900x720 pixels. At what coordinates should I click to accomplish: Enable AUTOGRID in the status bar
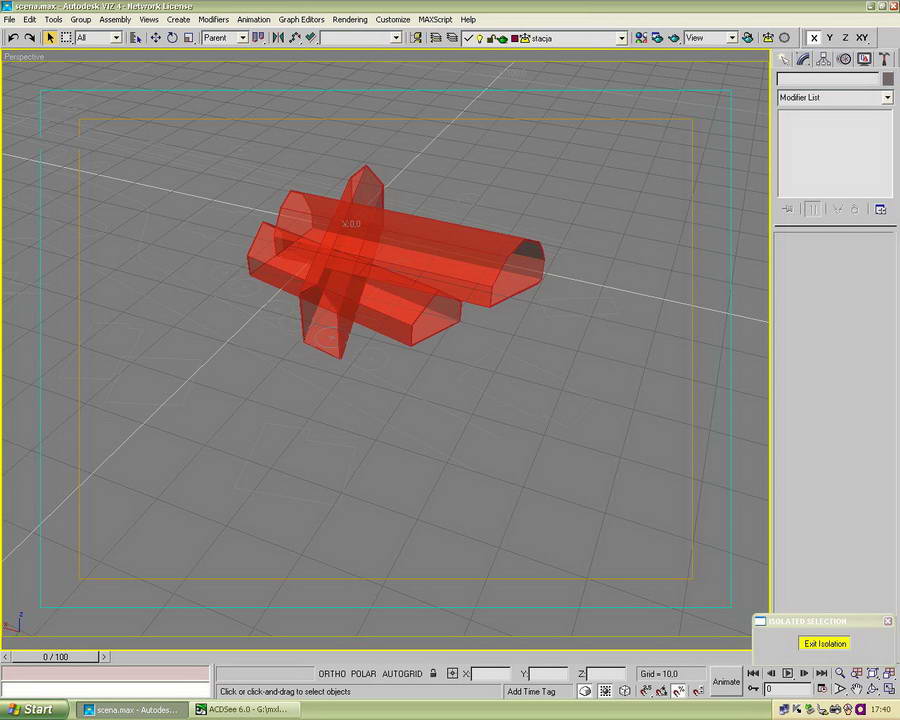(x=402, y=674)
